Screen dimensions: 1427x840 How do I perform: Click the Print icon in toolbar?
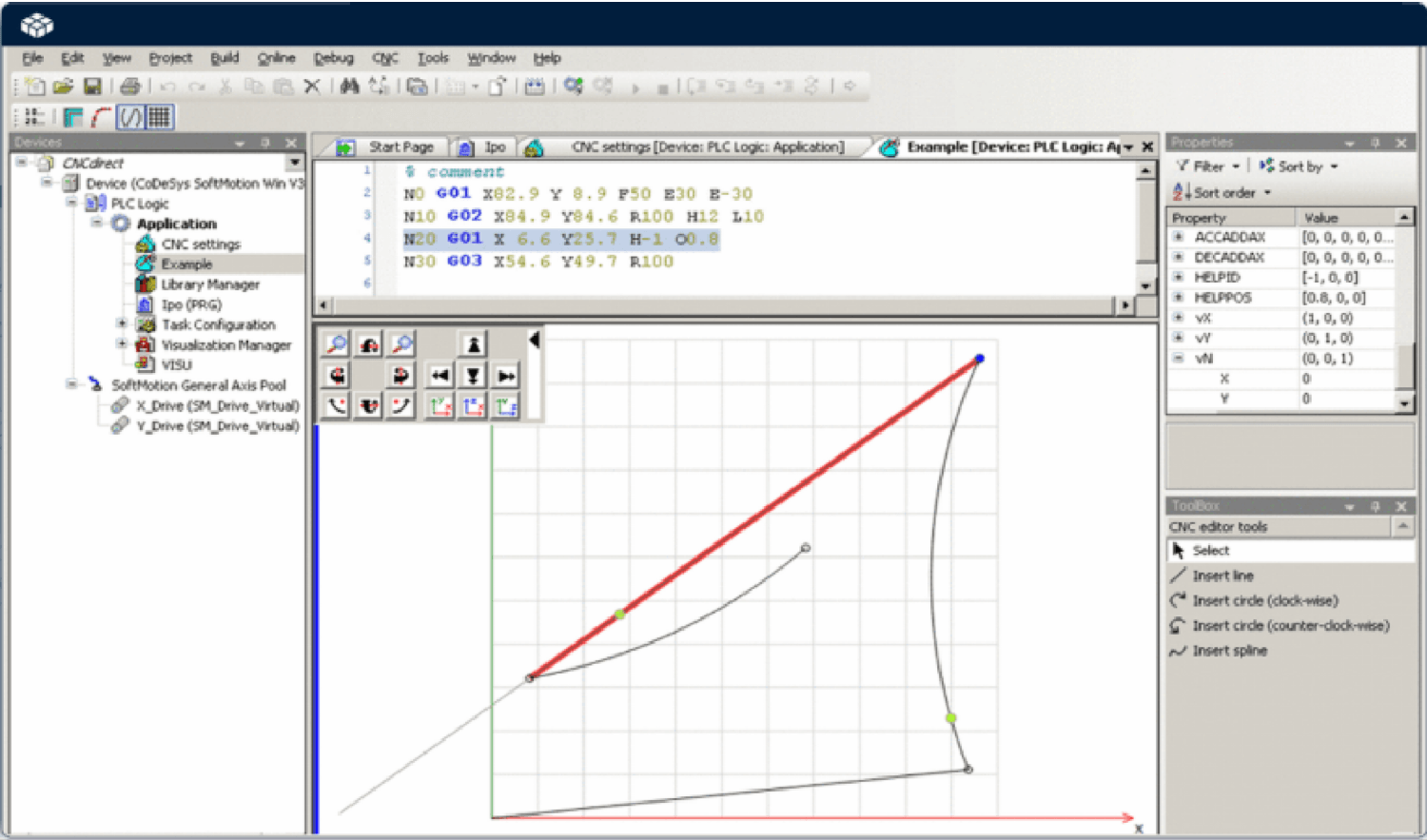point(130,87)
